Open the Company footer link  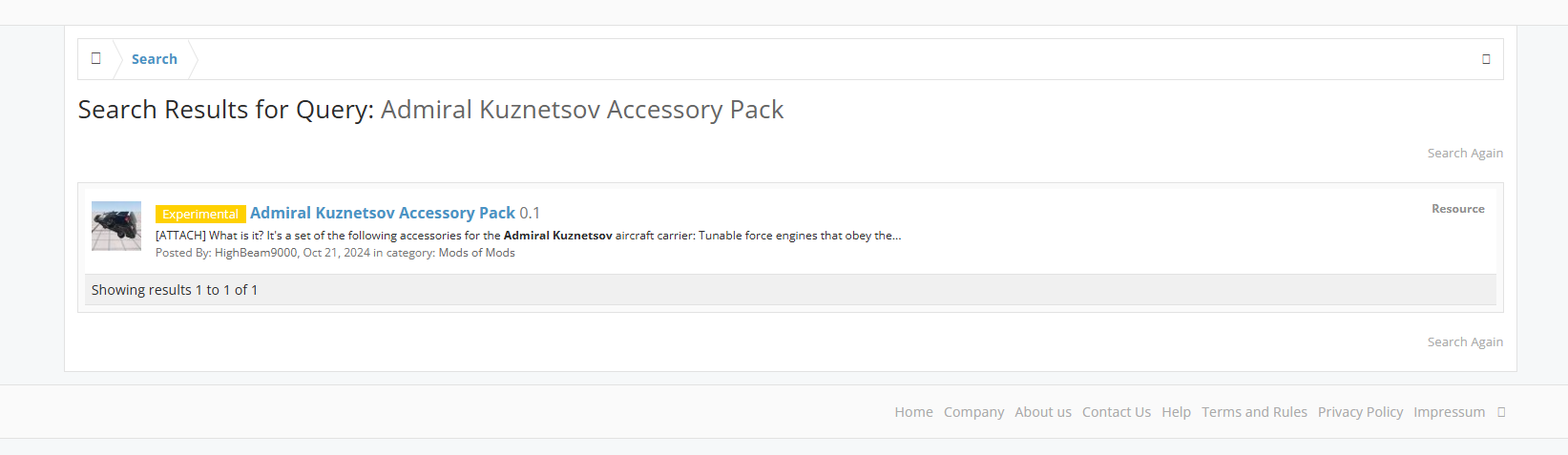coord(973,412)
